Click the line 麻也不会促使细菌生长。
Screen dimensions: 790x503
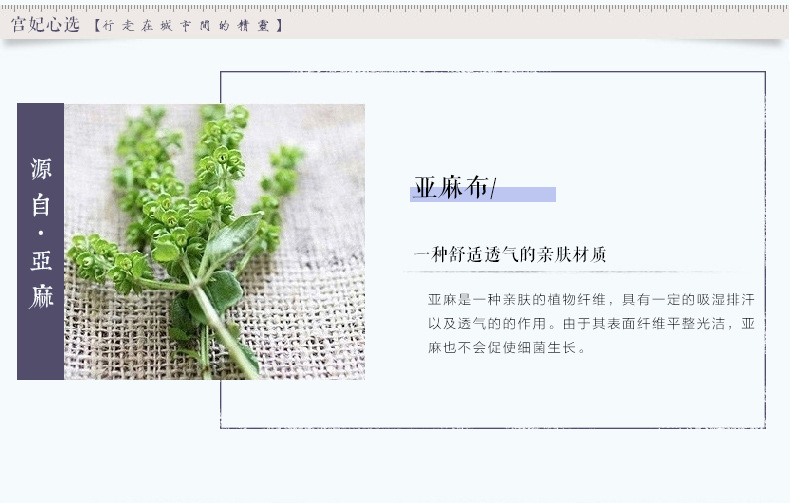(506, 347)
